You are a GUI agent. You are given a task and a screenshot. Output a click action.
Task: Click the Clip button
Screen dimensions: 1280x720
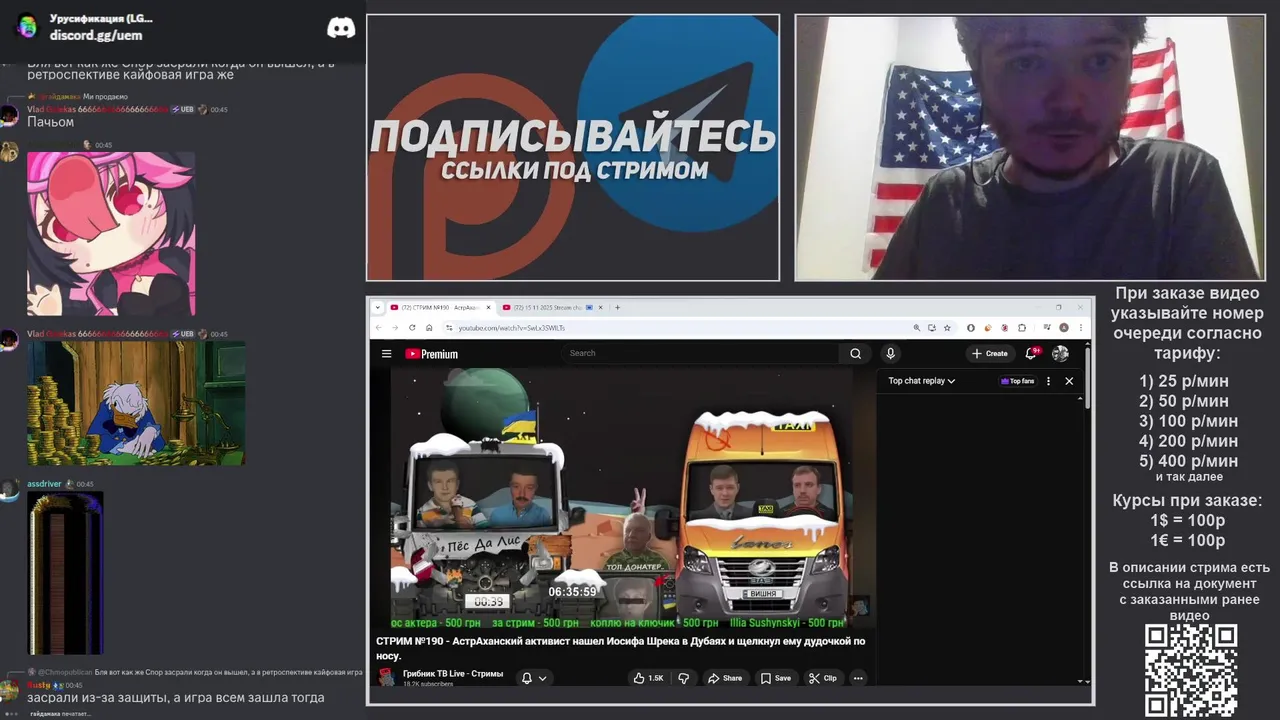(x=823, y=678)
